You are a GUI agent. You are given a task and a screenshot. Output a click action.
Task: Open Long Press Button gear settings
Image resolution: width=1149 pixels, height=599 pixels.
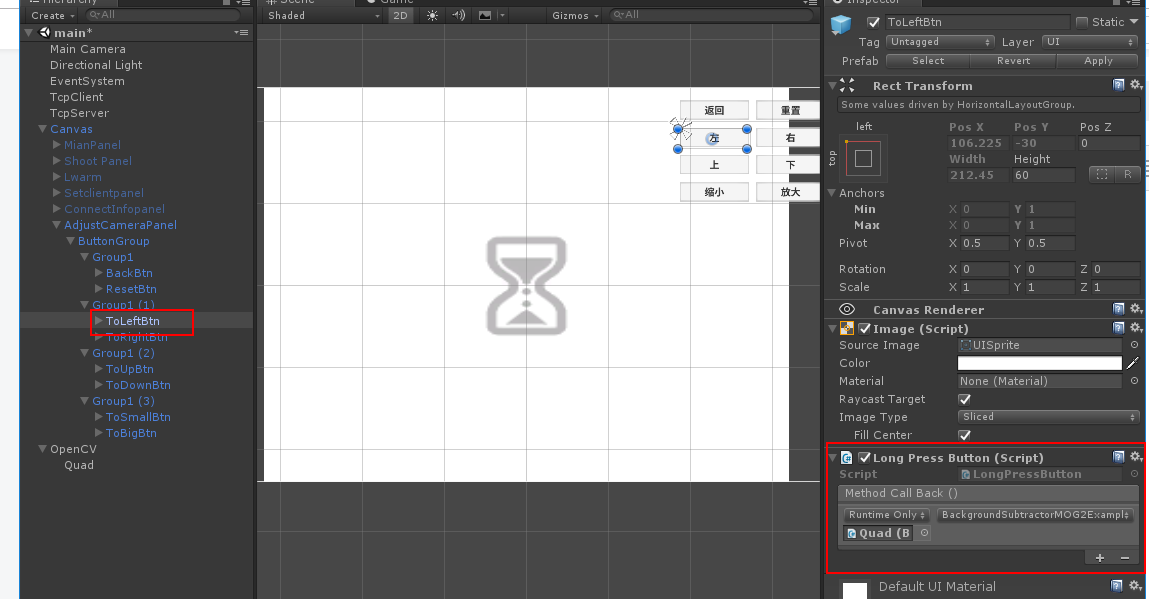click(1136, 457)
